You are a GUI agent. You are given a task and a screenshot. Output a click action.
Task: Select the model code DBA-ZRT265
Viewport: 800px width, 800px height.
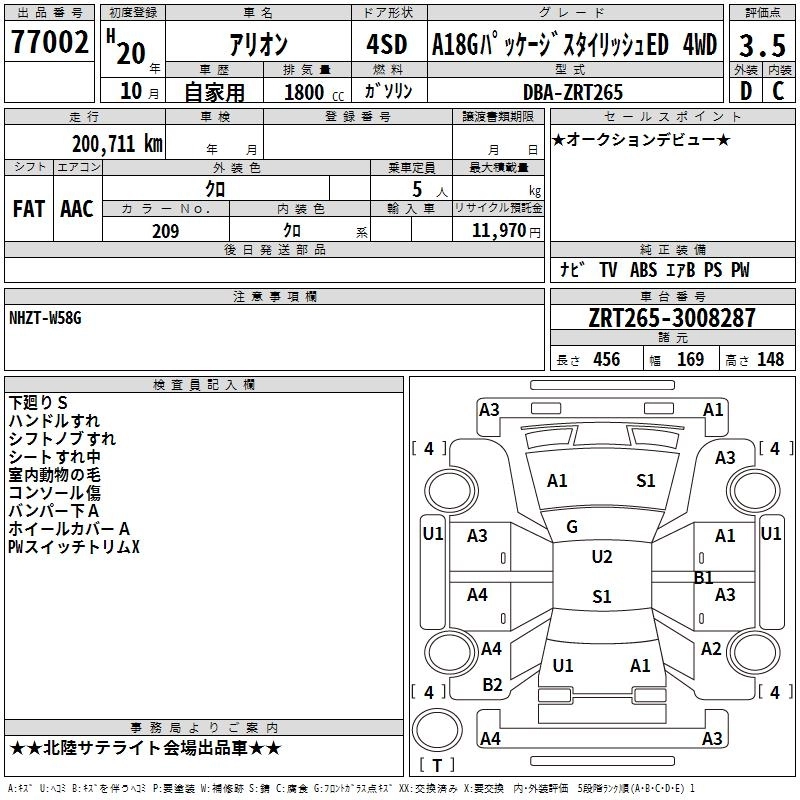point(573,92)
